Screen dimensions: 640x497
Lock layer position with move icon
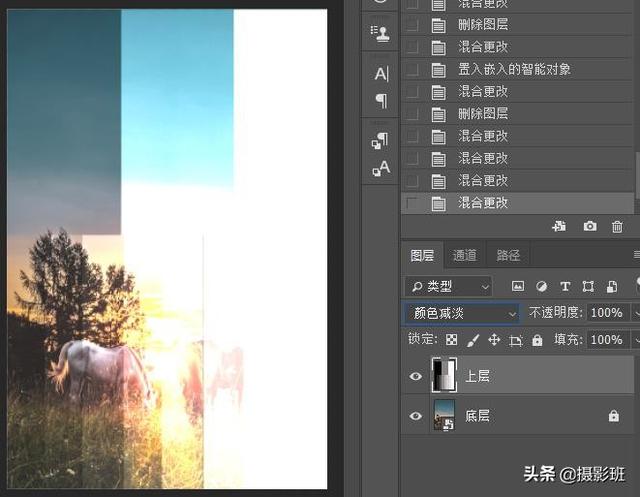(494, 340)
